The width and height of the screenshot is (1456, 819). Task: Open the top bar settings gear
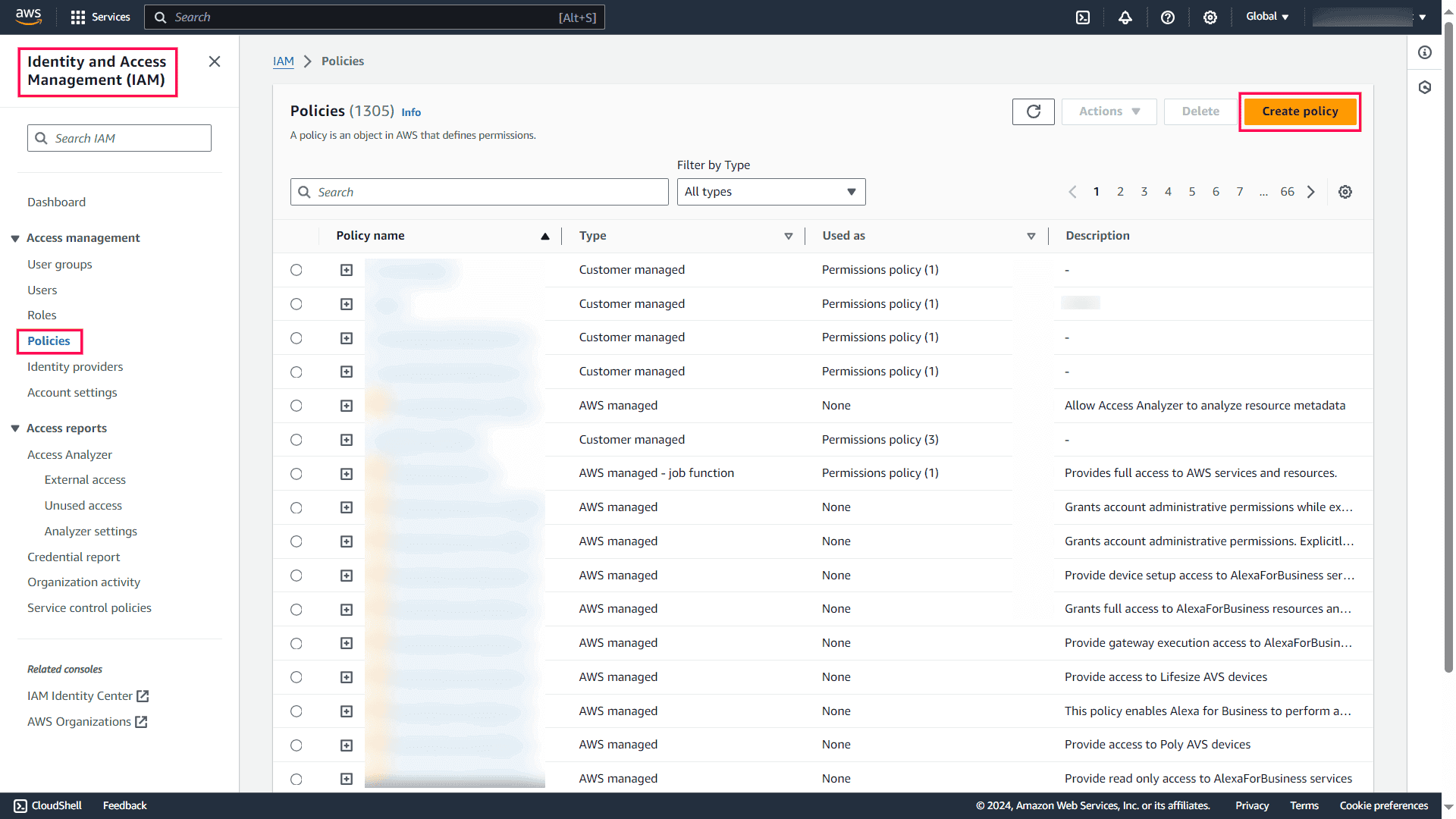tap(1210, 17)
